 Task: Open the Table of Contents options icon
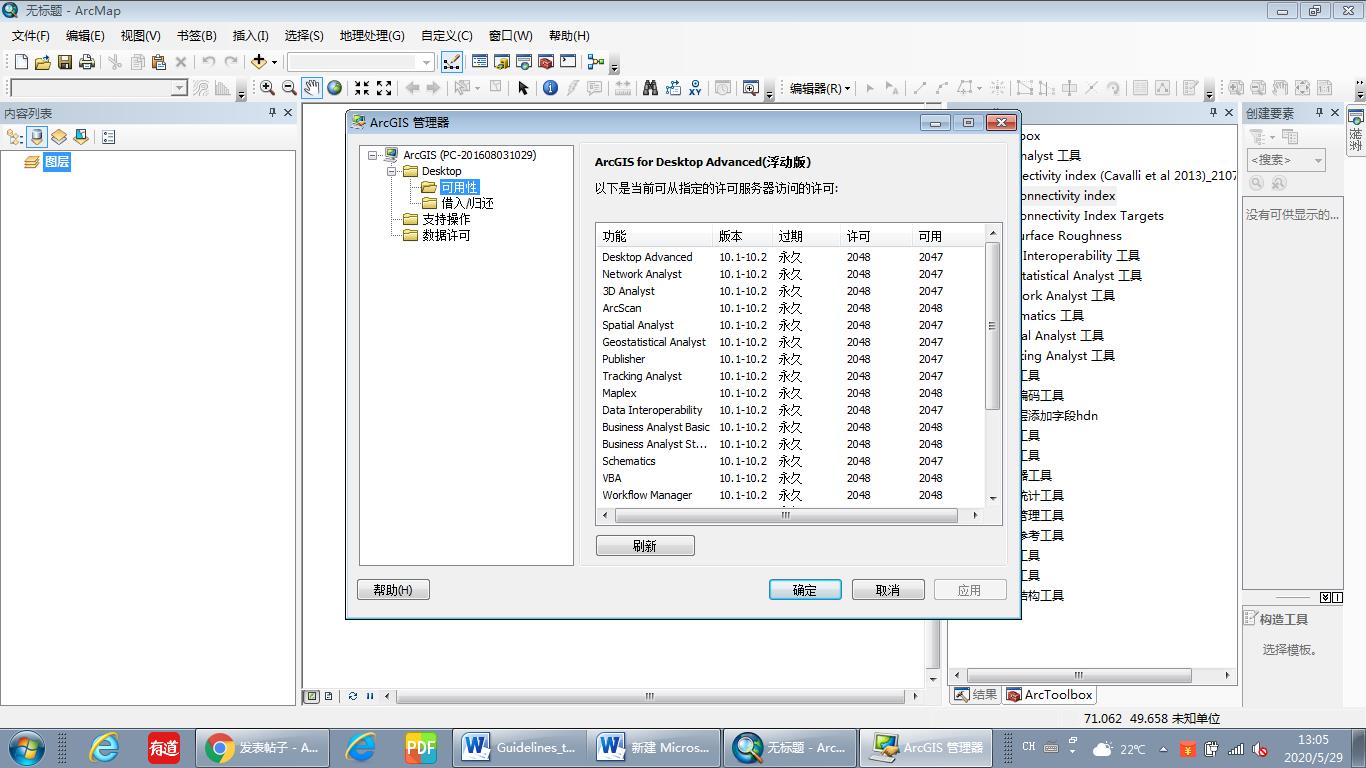click(109, 137)
